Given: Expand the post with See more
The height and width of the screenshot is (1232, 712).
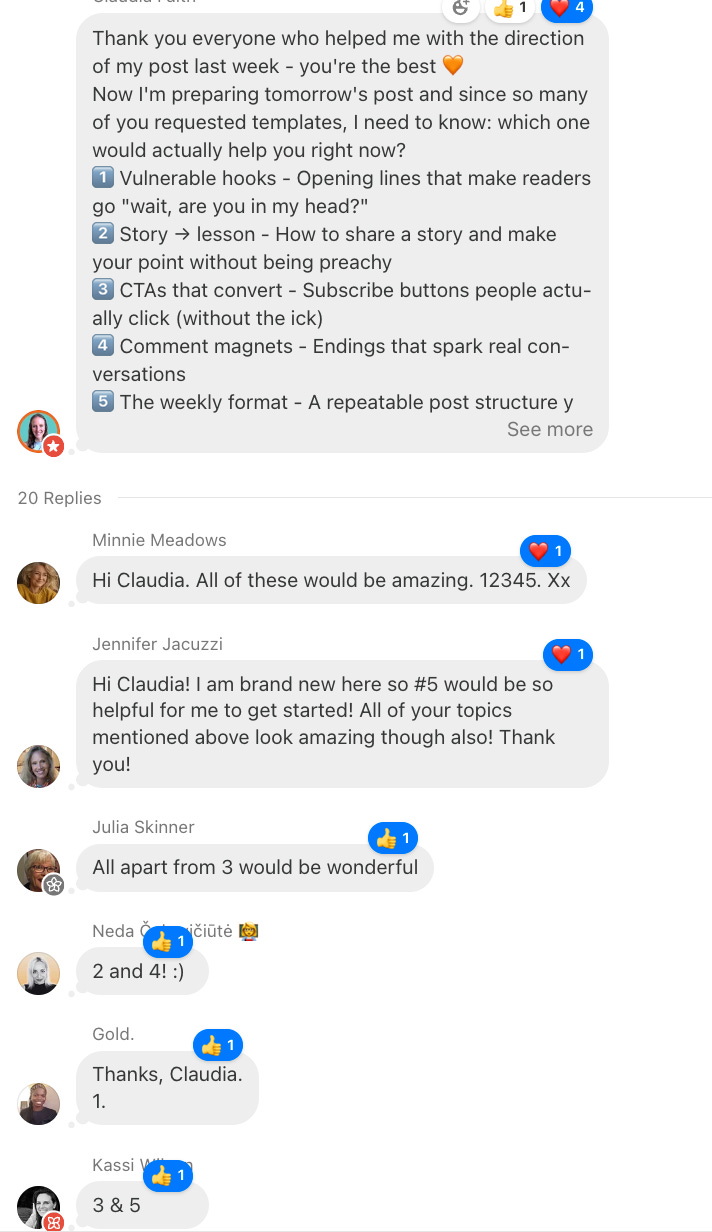Looking at the screenshot, I should 550,429.
